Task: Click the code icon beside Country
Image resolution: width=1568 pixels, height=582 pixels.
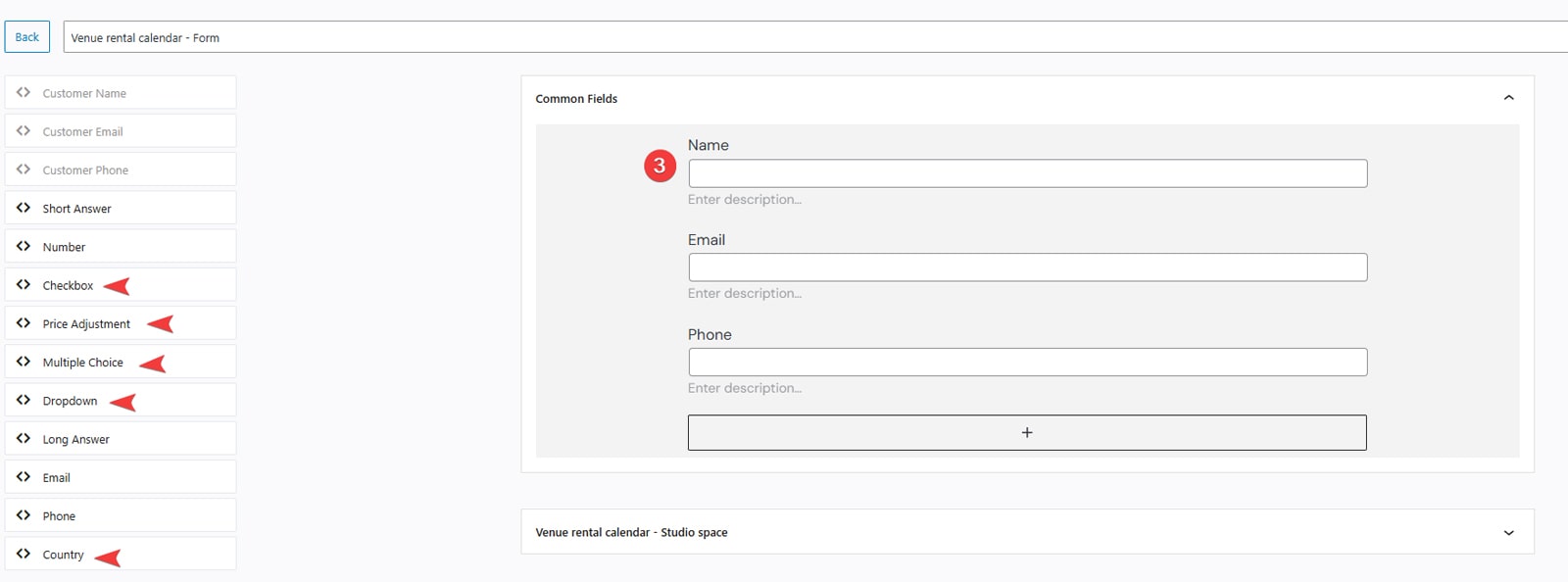Action: point(24,554)
